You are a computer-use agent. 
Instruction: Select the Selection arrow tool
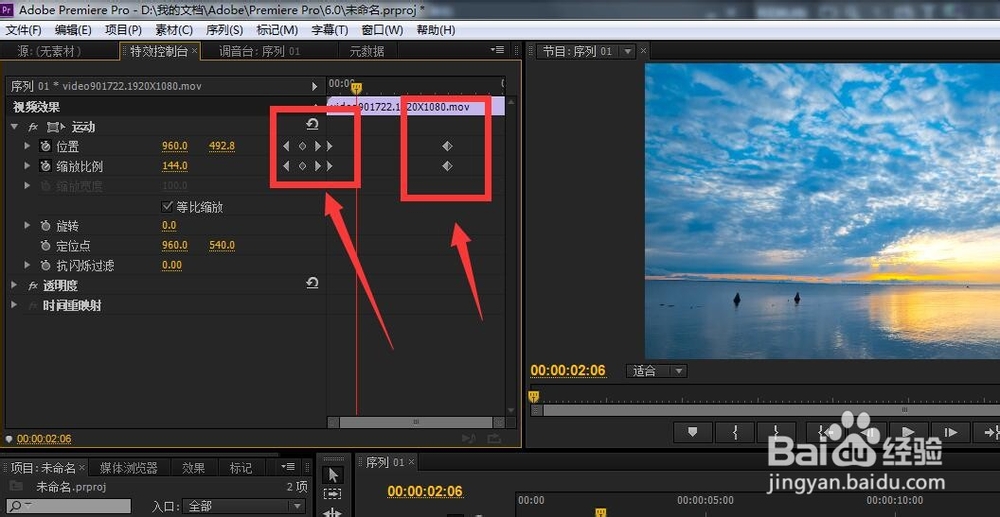[x=334, y=474]
